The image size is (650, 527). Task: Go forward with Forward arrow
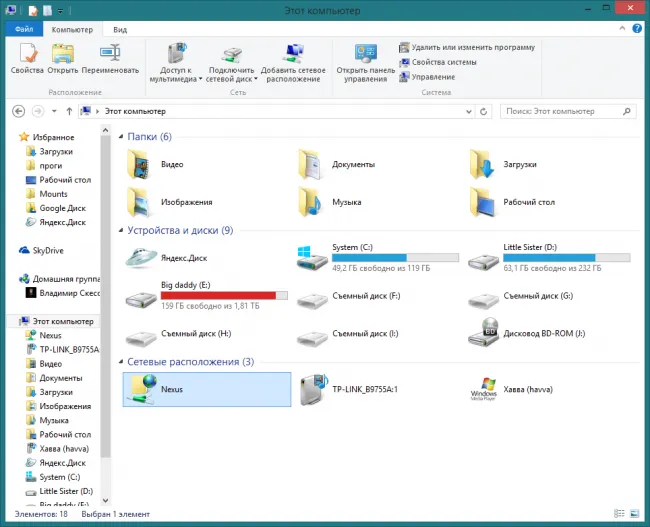coord(38,111)
